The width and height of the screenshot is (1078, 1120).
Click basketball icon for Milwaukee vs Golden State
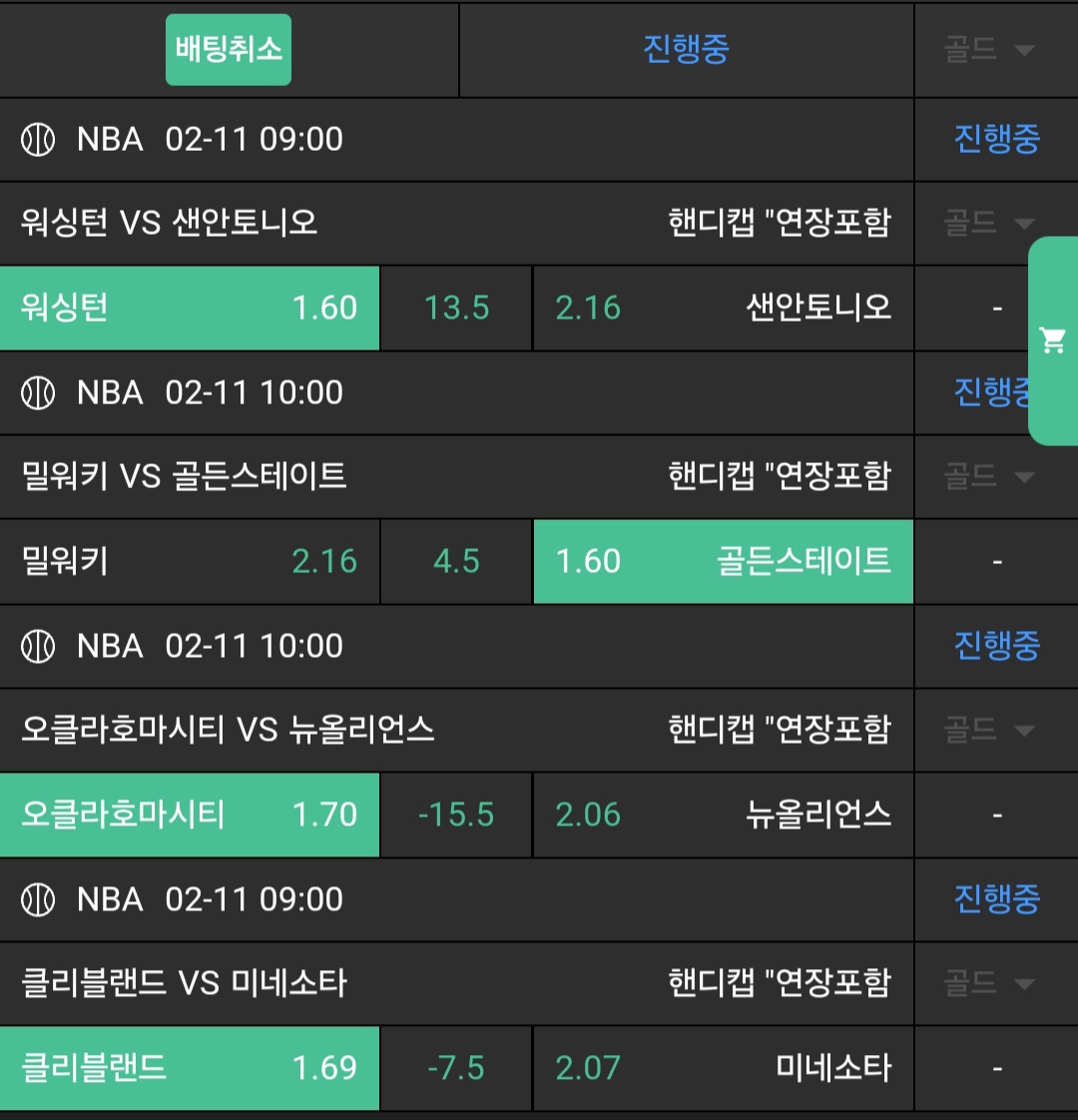38,393
